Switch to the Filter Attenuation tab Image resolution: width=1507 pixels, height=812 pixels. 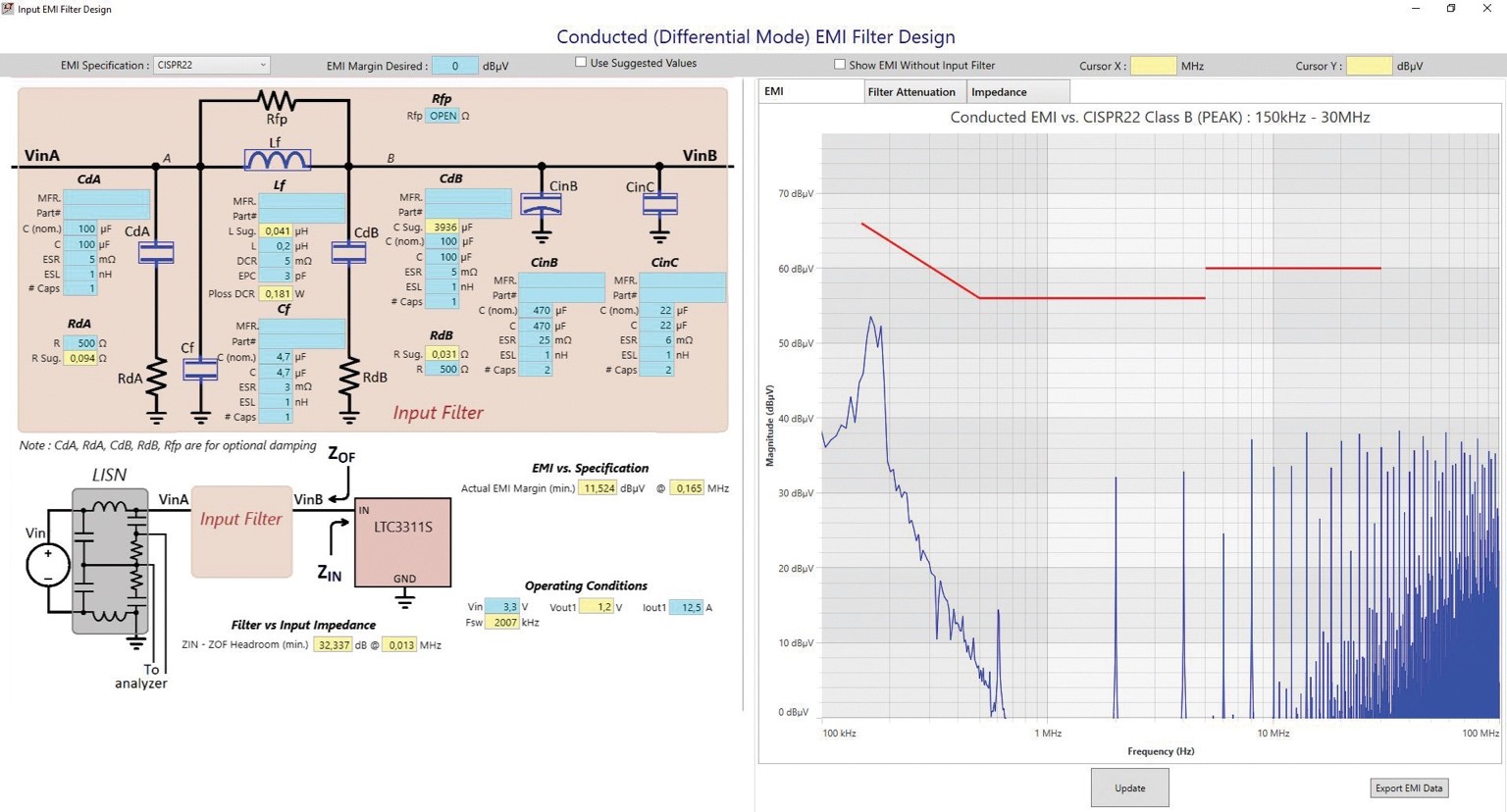pos(911,92)
